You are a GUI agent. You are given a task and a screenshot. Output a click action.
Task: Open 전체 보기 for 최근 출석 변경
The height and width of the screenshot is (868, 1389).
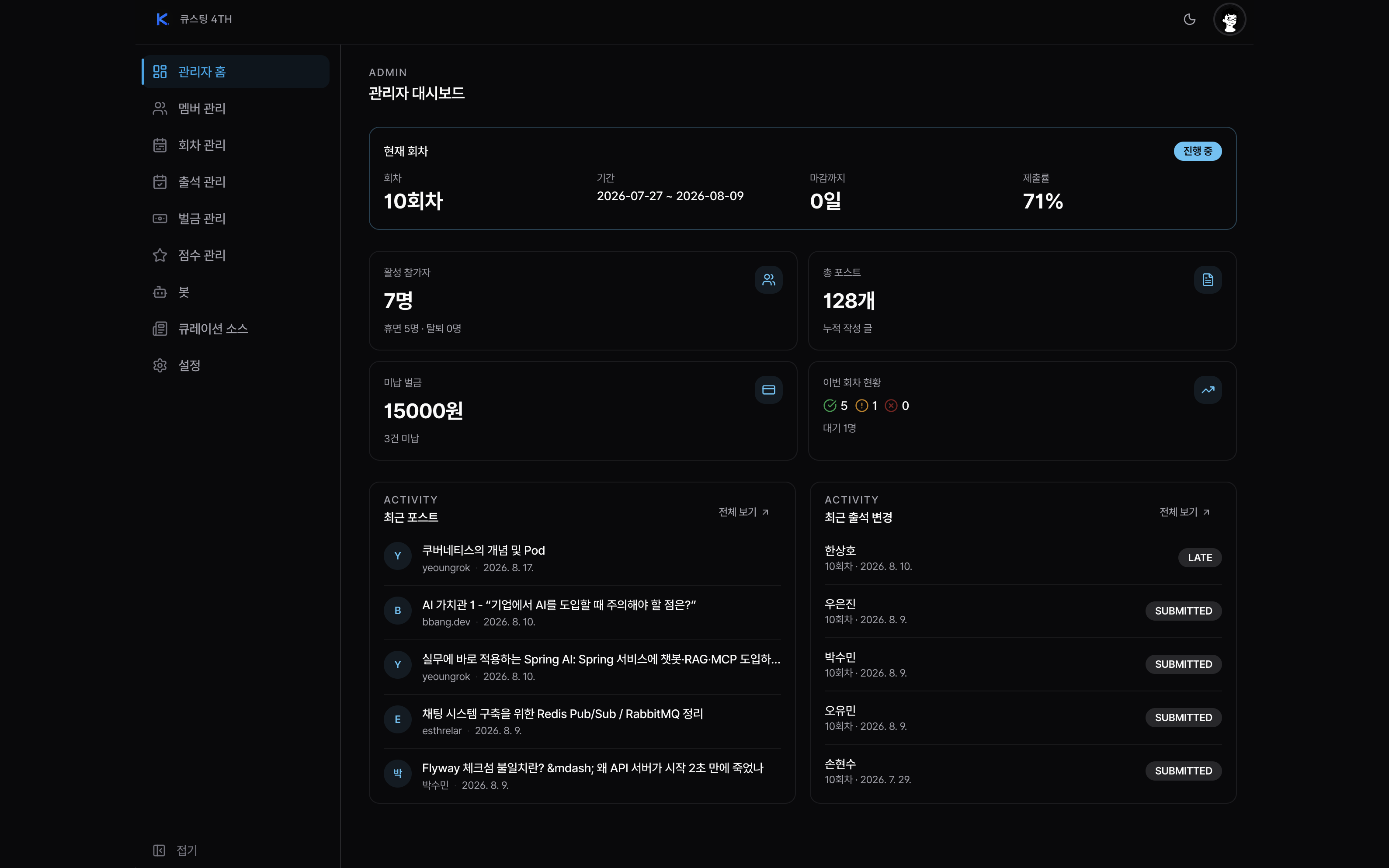1184,511
